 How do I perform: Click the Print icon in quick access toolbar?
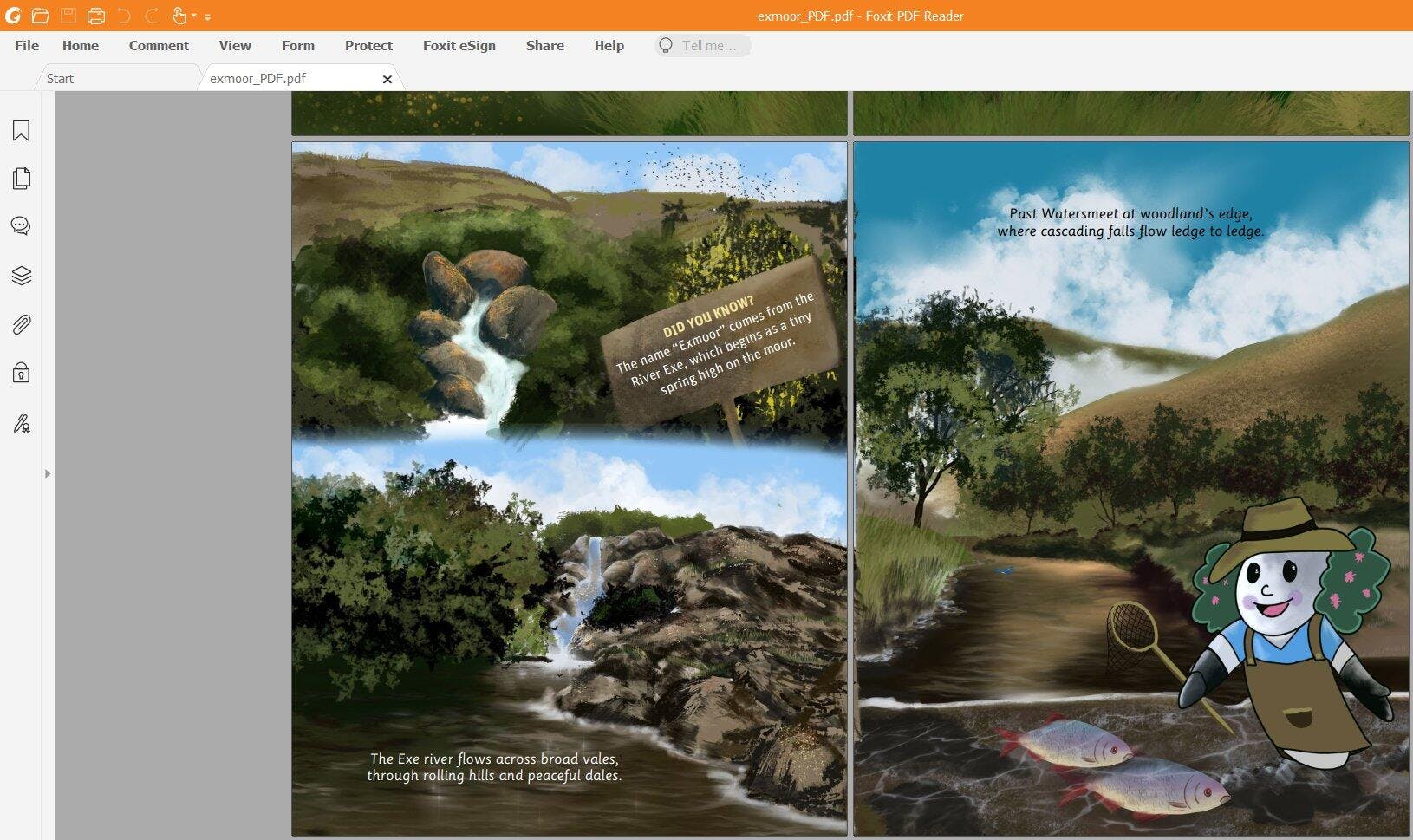point(95,16)
